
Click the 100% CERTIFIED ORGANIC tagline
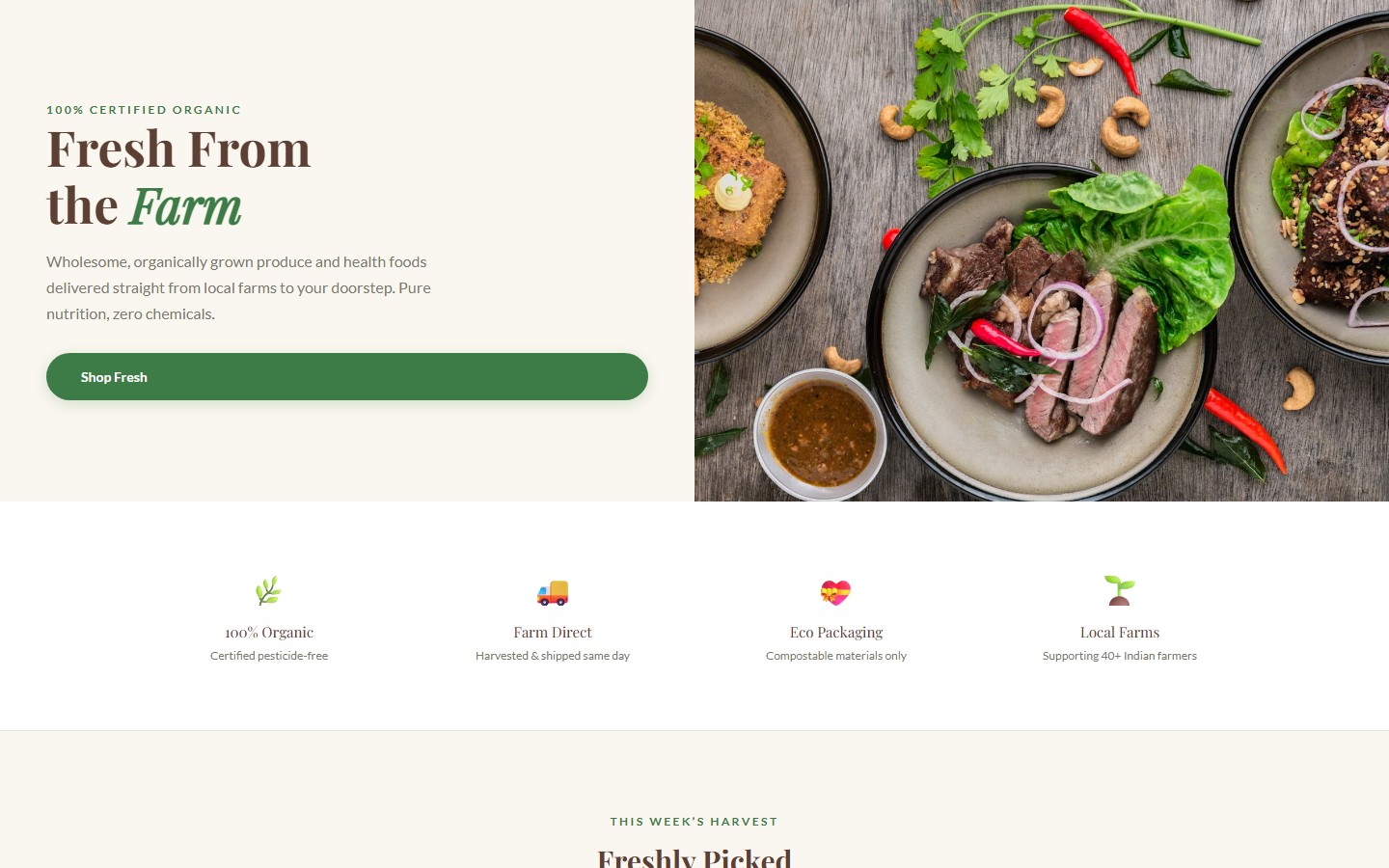click(144, 110)
